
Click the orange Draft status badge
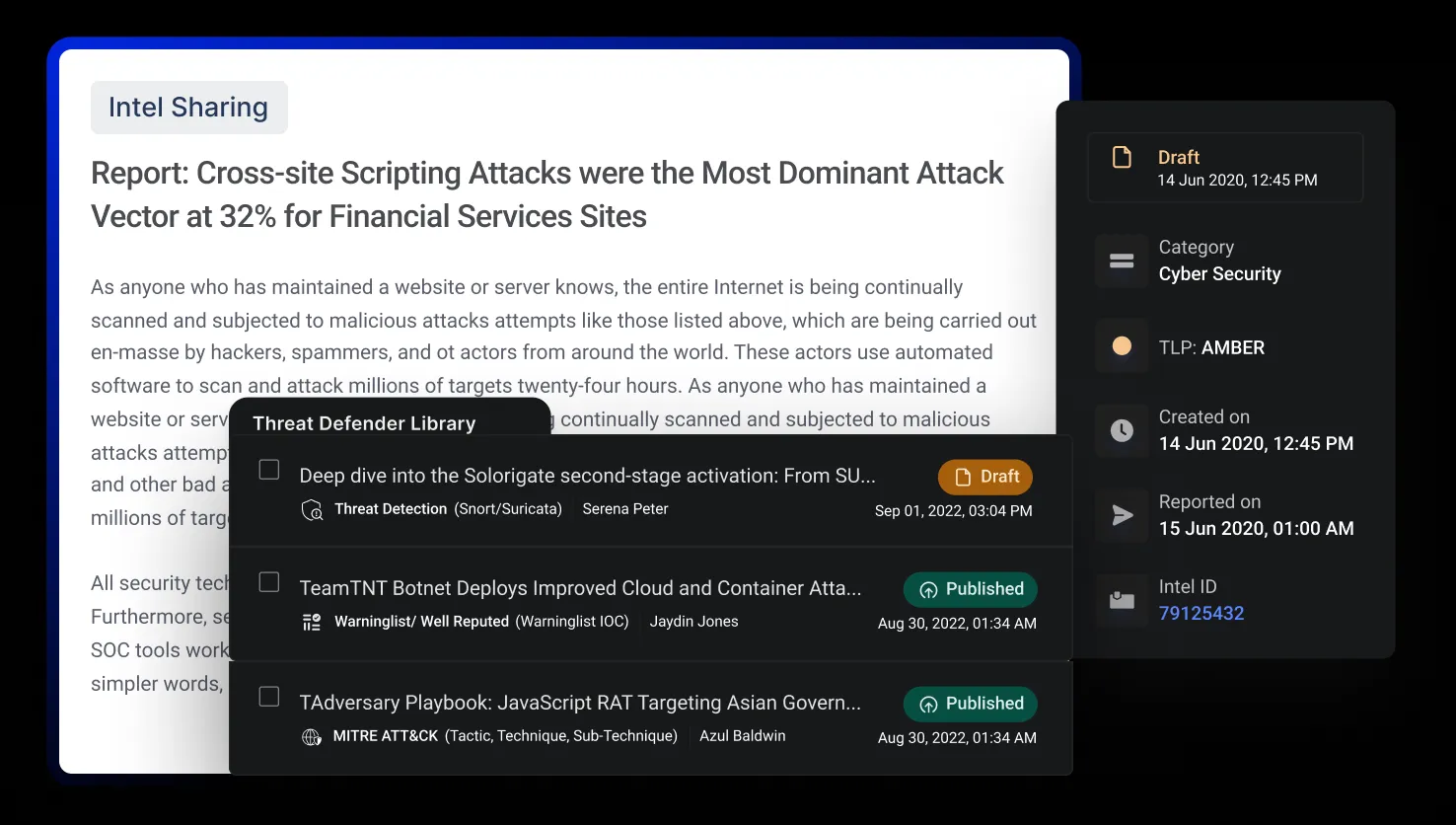985,477
